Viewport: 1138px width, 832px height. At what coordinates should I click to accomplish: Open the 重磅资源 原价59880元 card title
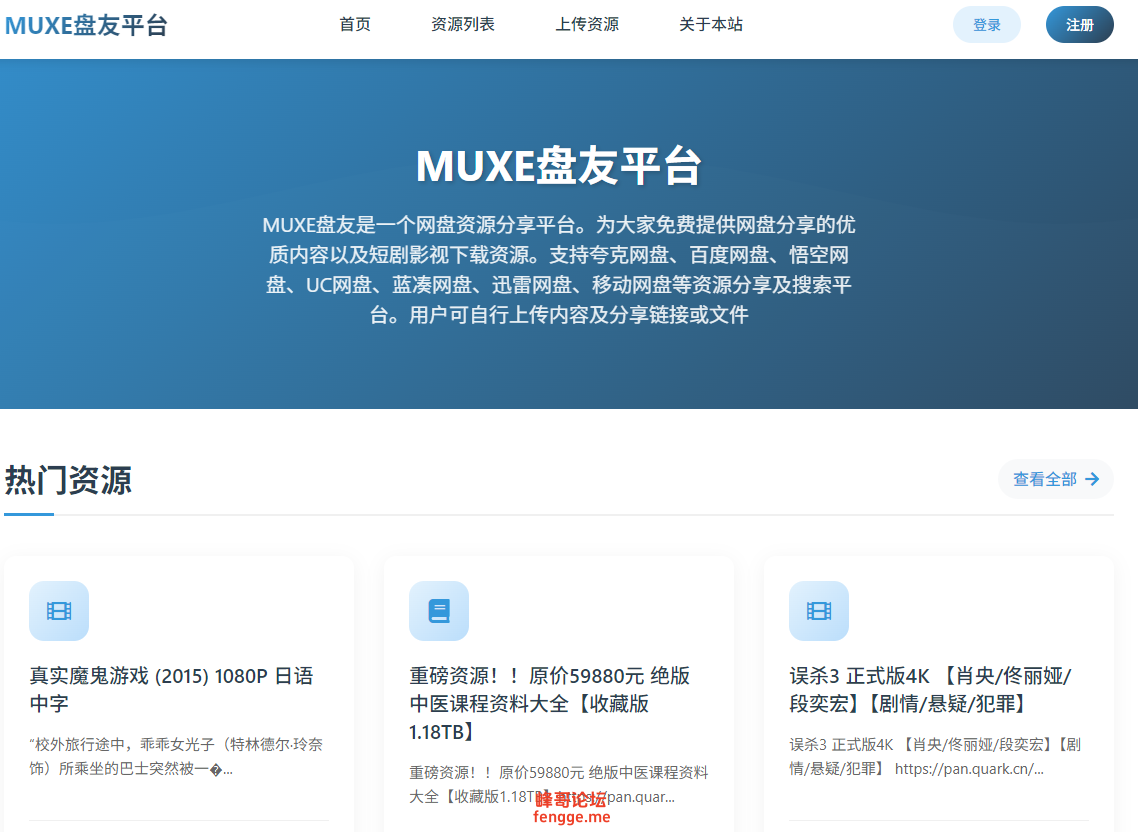coord(549,703)
